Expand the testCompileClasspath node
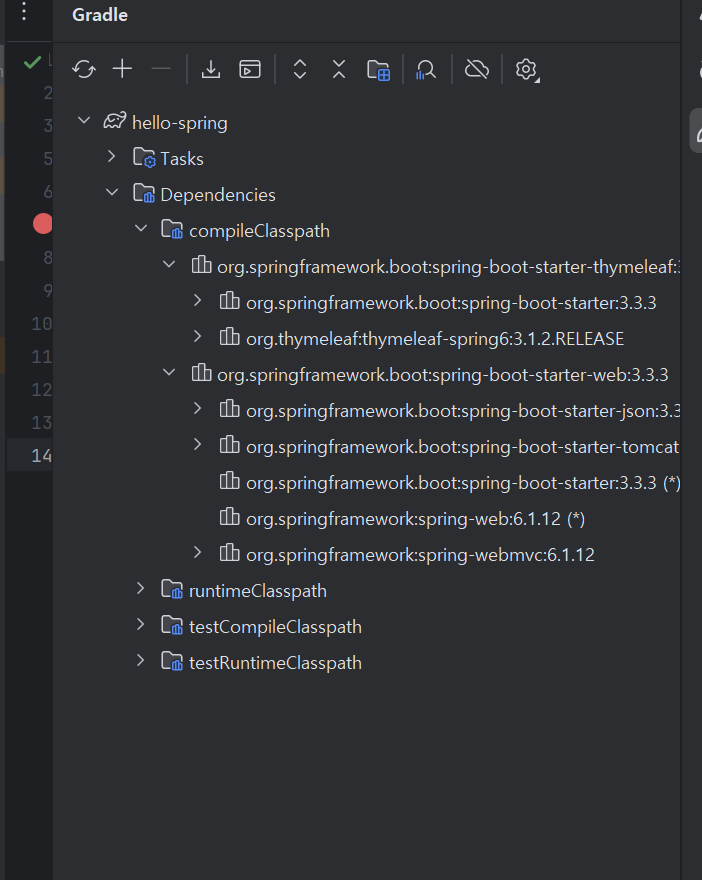The height and width of the screenshot is (880, 702). [x=140, y=625]
